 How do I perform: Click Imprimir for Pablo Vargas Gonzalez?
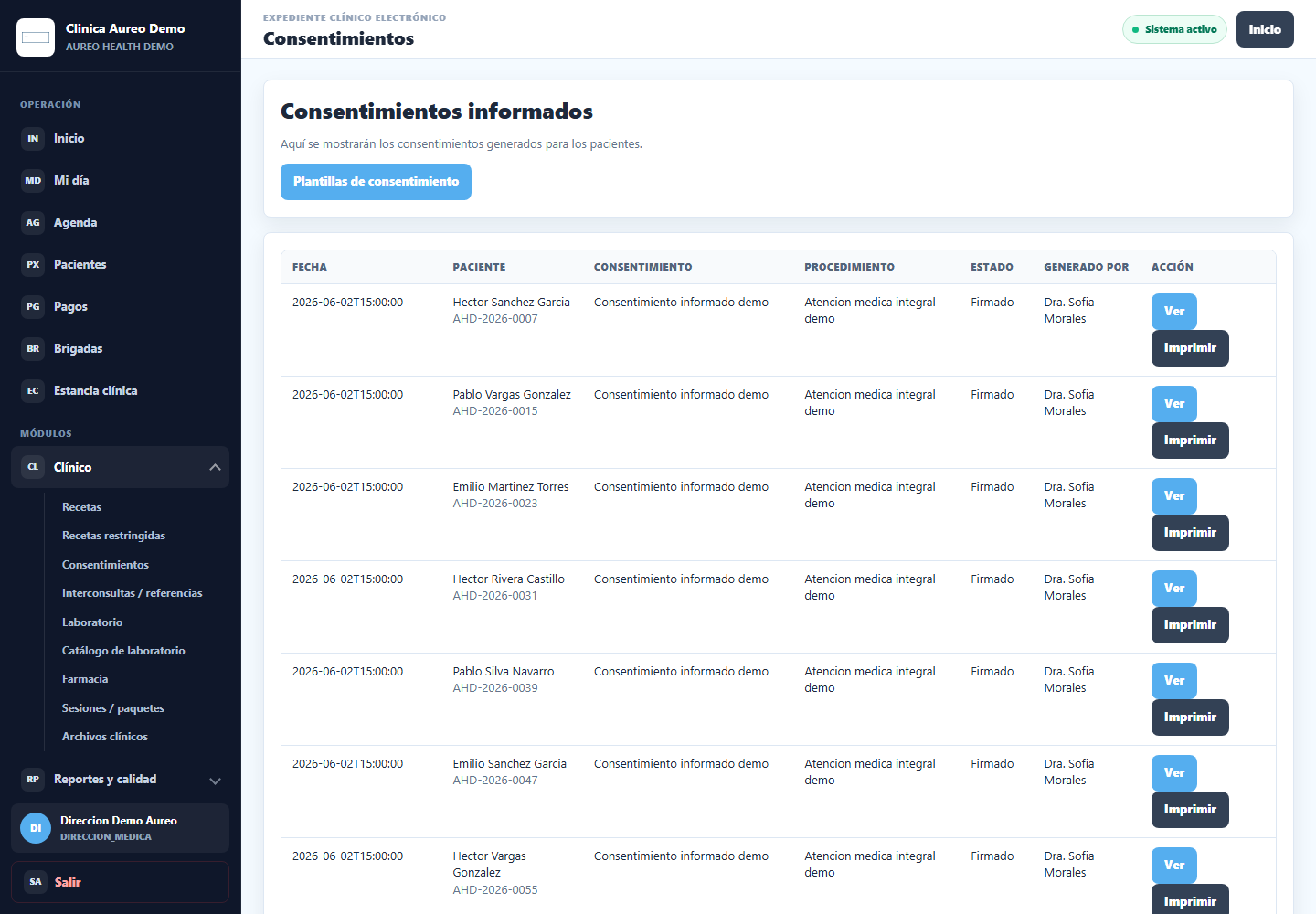[x=1190, y=441]
